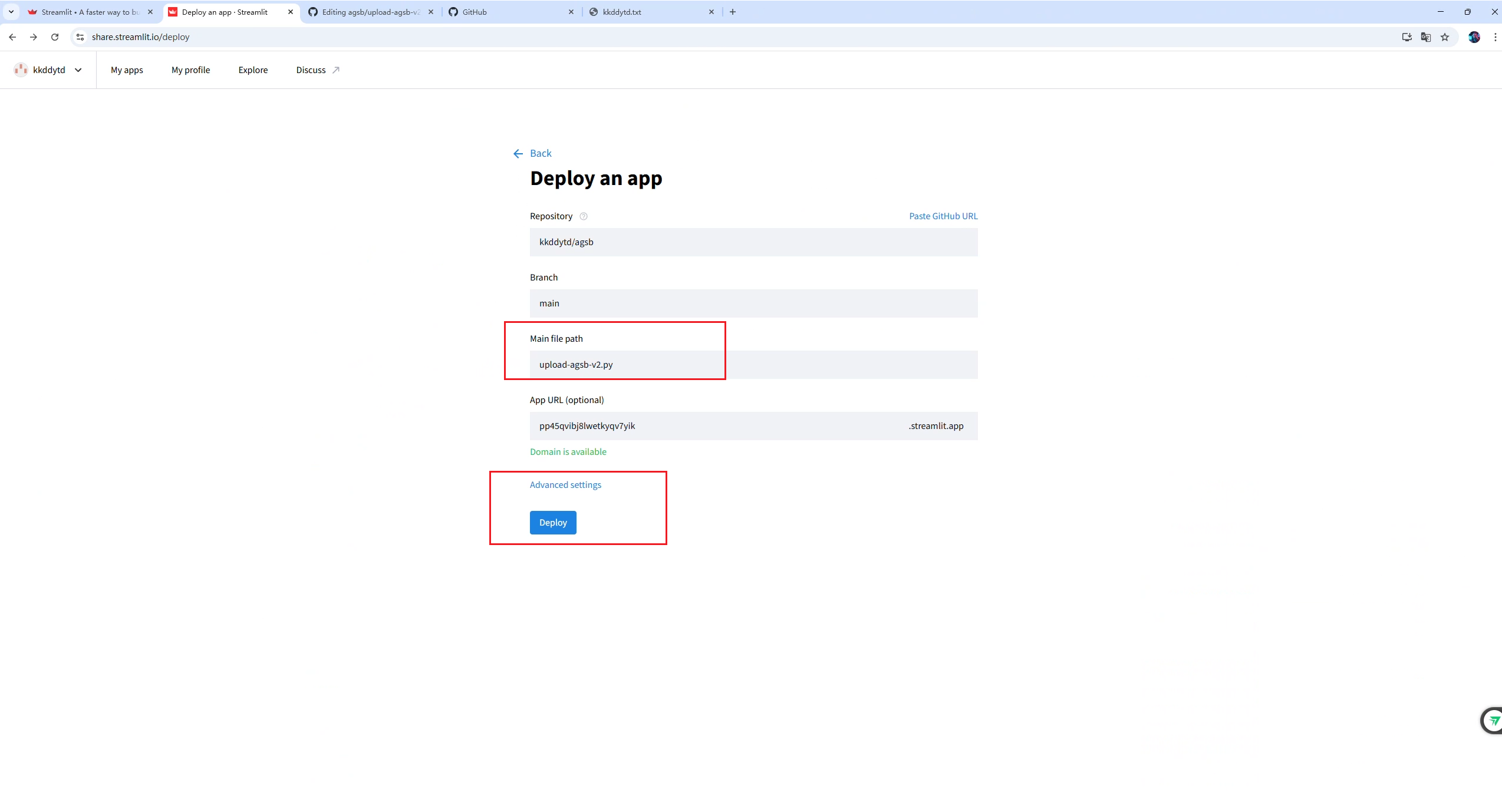
Task: Close the Streamlit faster way tab
Action: [x=150, y=12]
